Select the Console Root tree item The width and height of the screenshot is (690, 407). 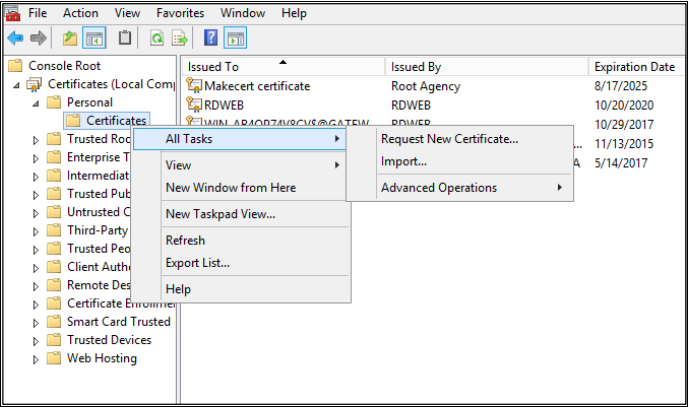point(64,66)
